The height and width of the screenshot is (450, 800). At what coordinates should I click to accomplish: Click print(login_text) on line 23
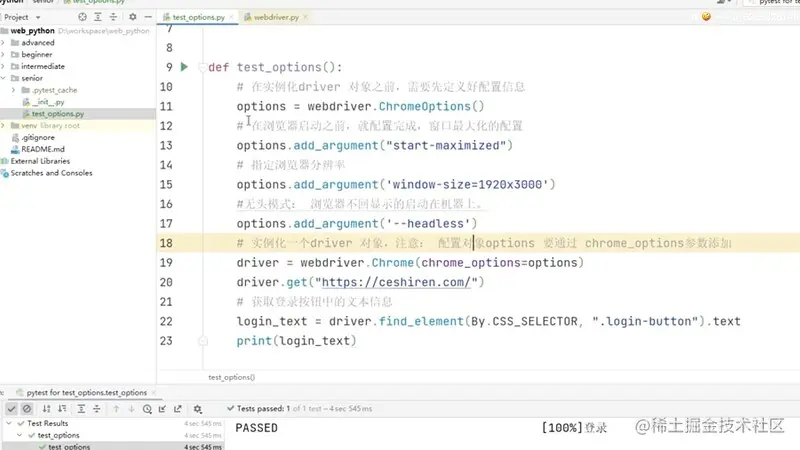296,341
